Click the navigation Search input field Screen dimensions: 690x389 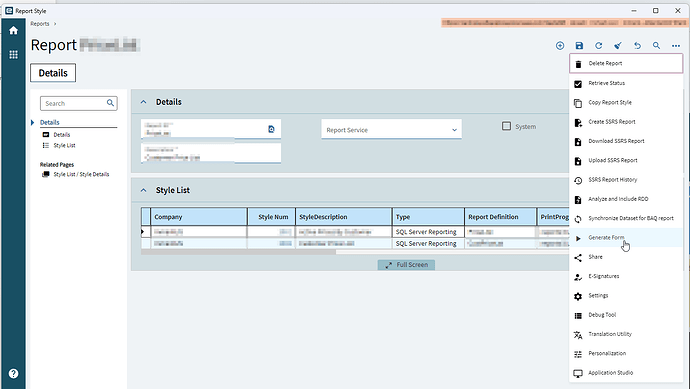78,103
